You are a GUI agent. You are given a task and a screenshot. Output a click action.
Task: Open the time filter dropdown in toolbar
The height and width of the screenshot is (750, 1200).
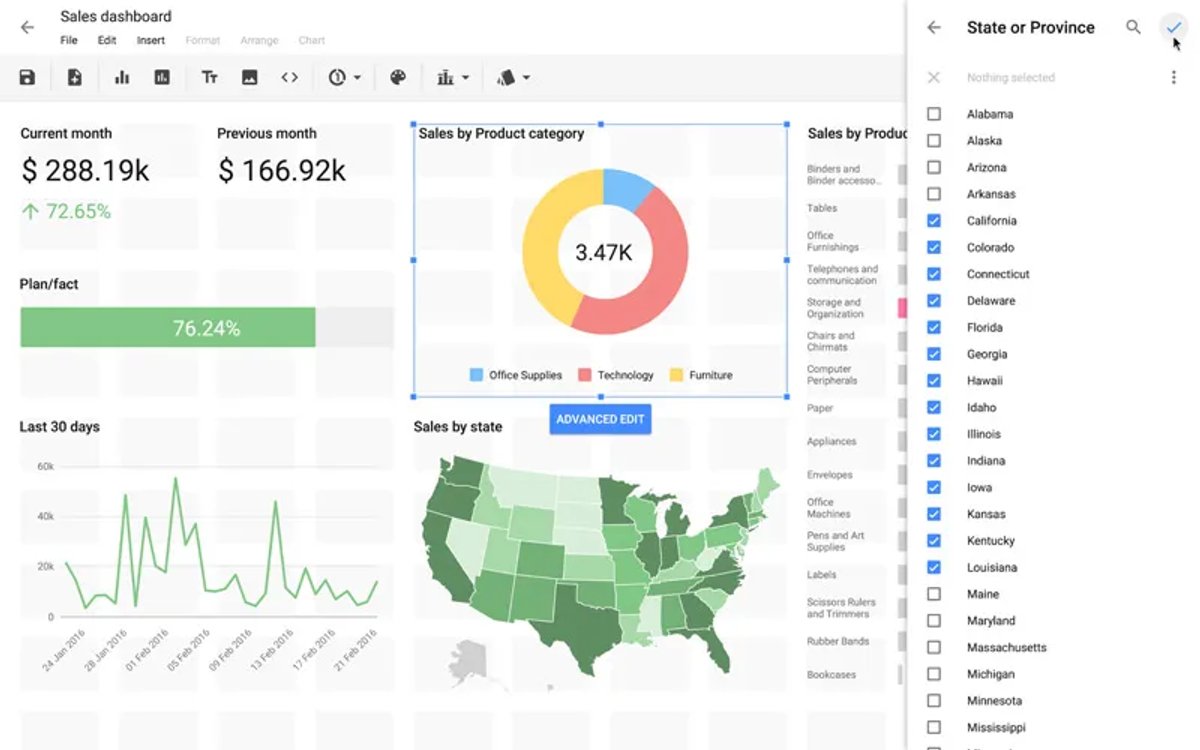coord(344,77)
